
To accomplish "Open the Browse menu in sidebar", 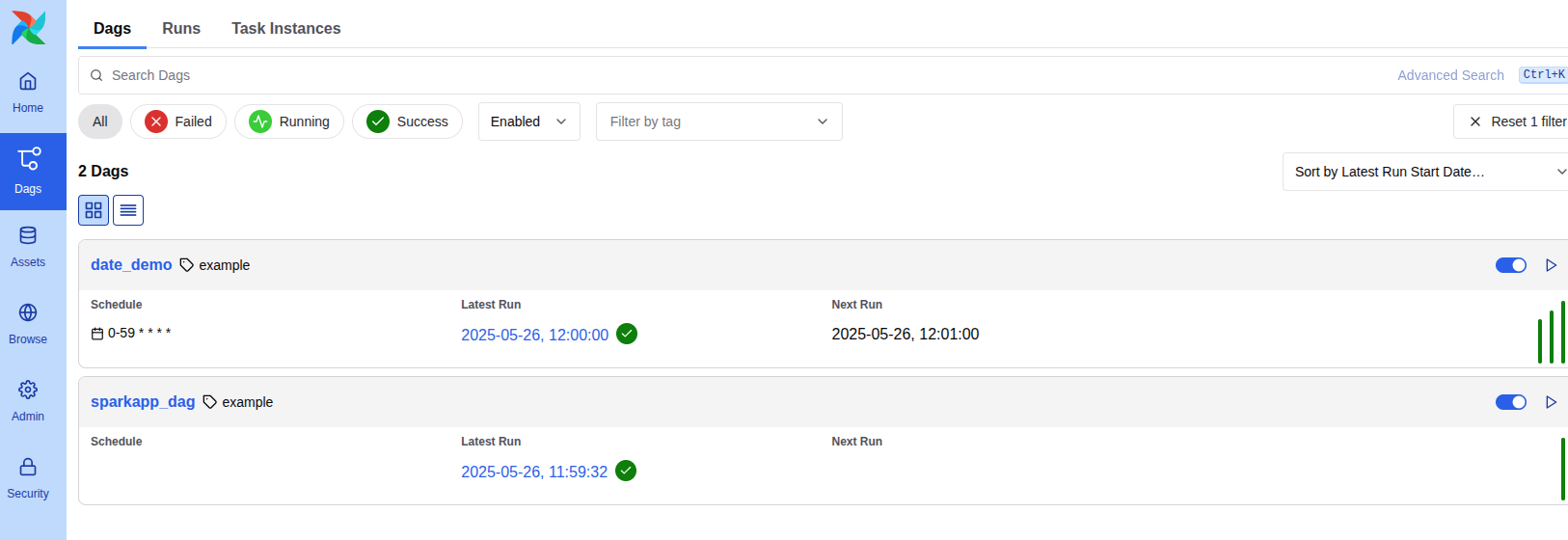I will point(28,324).
